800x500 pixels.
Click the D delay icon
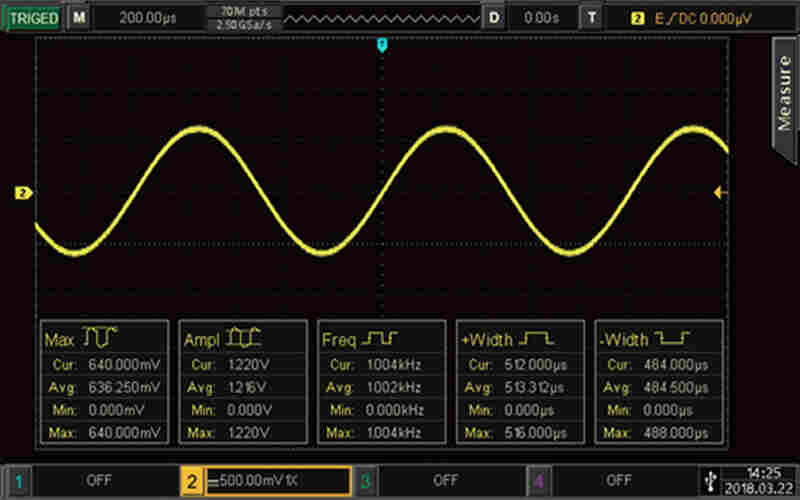click(x=493, y=18)
